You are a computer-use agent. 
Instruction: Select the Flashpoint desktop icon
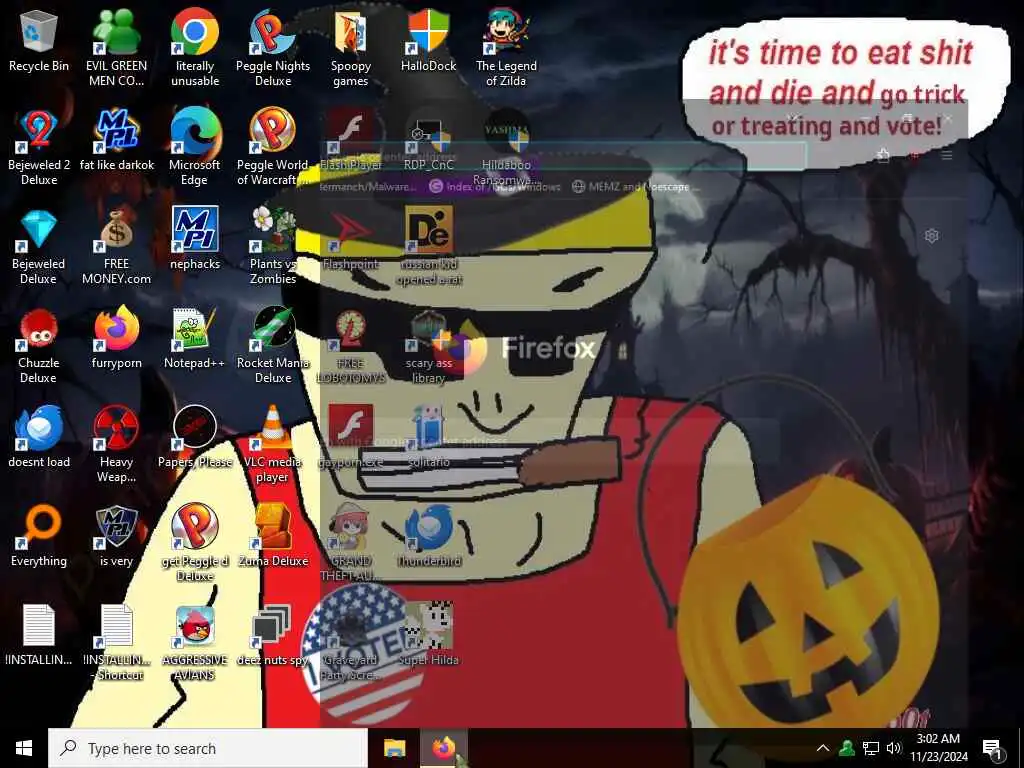pyautogui.click(x=351, y=239)
